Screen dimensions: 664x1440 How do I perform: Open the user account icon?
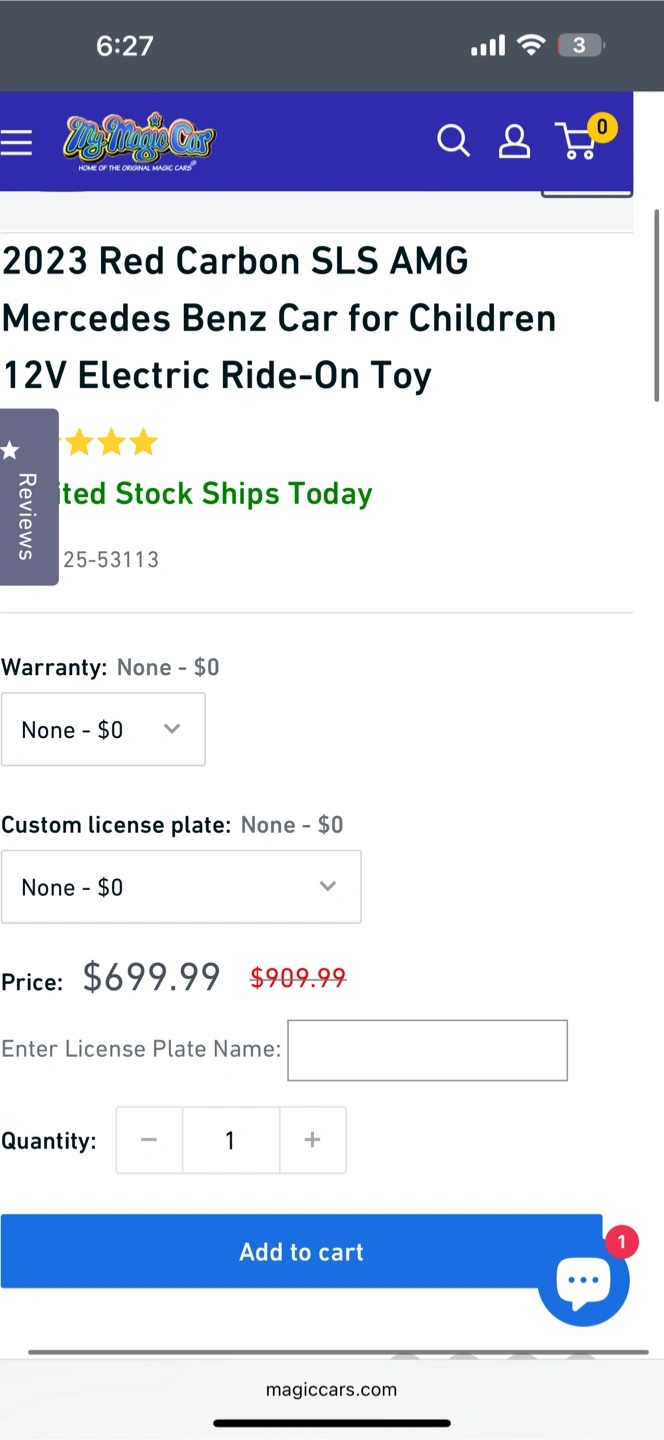(x=514, y=141)
